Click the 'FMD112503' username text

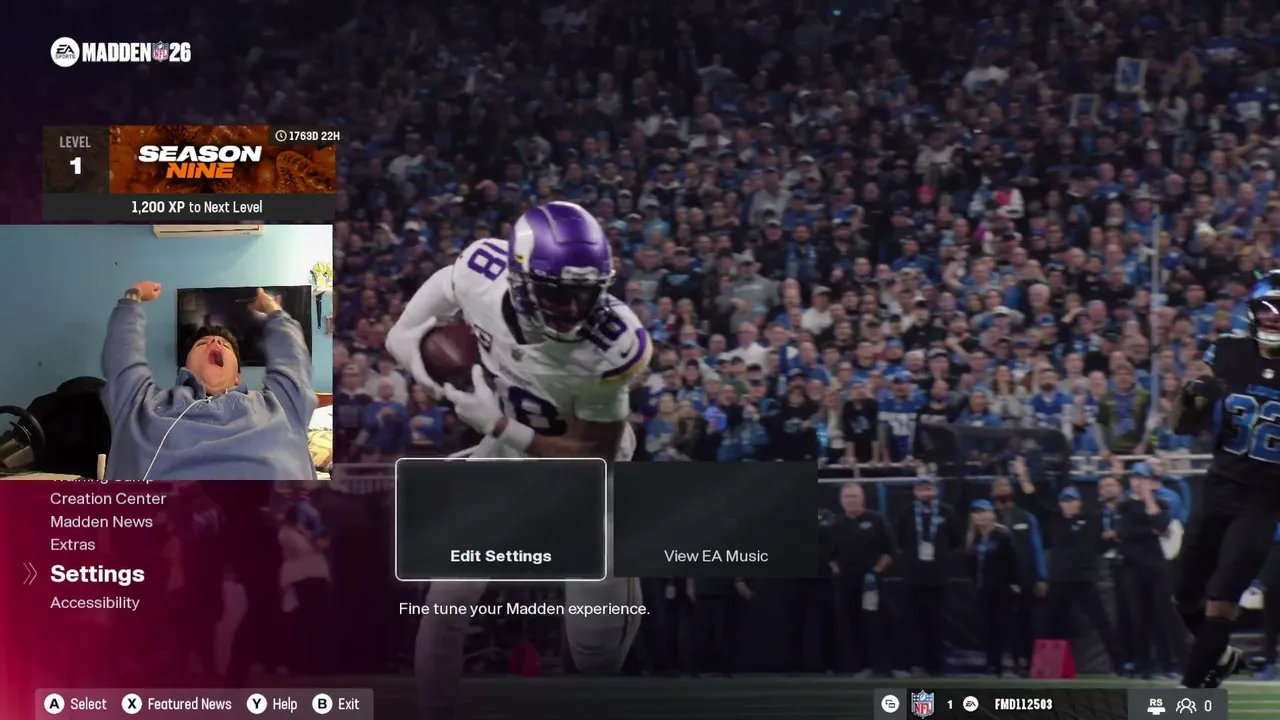tap(1023, 705)
